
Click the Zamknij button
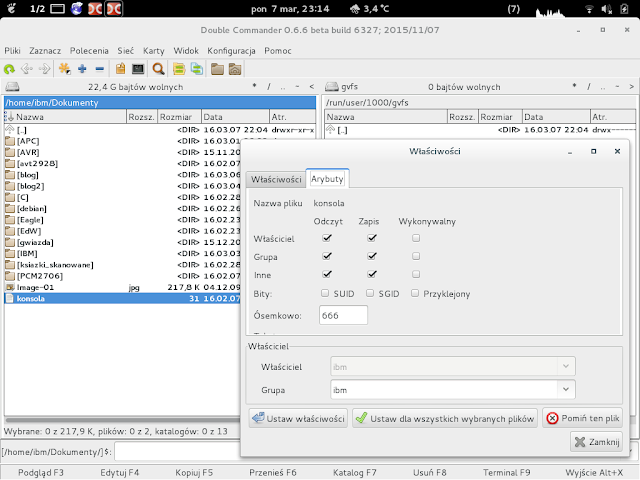click(596, 442)
